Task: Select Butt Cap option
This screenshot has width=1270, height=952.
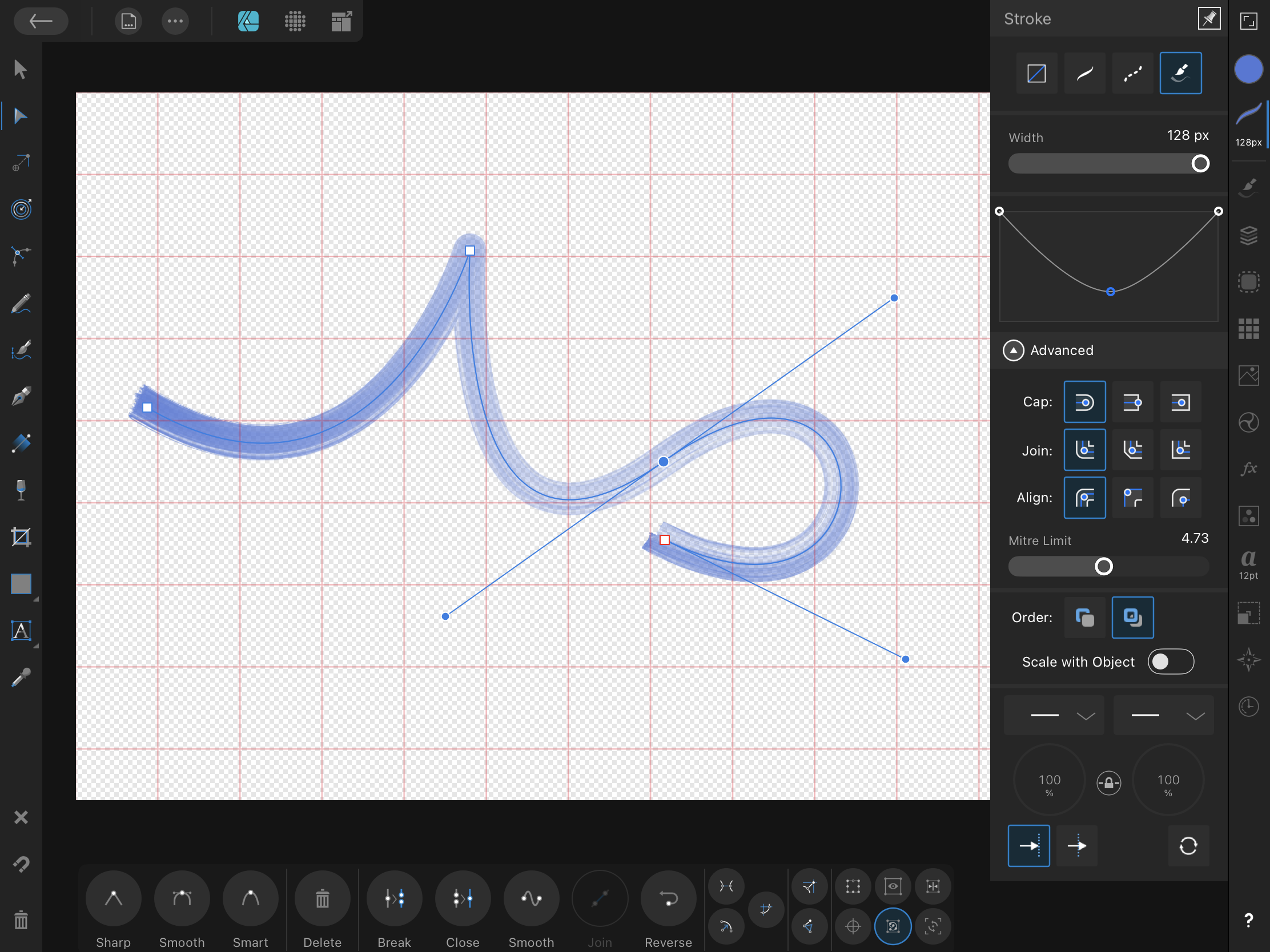Action: pyautogui.click(x=1132, y=402)
